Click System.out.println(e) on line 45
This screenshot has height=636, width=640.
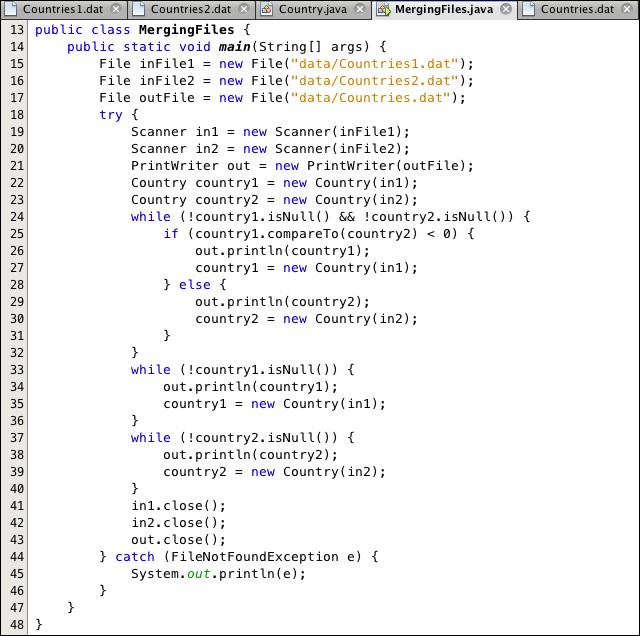tap(218, 574)
